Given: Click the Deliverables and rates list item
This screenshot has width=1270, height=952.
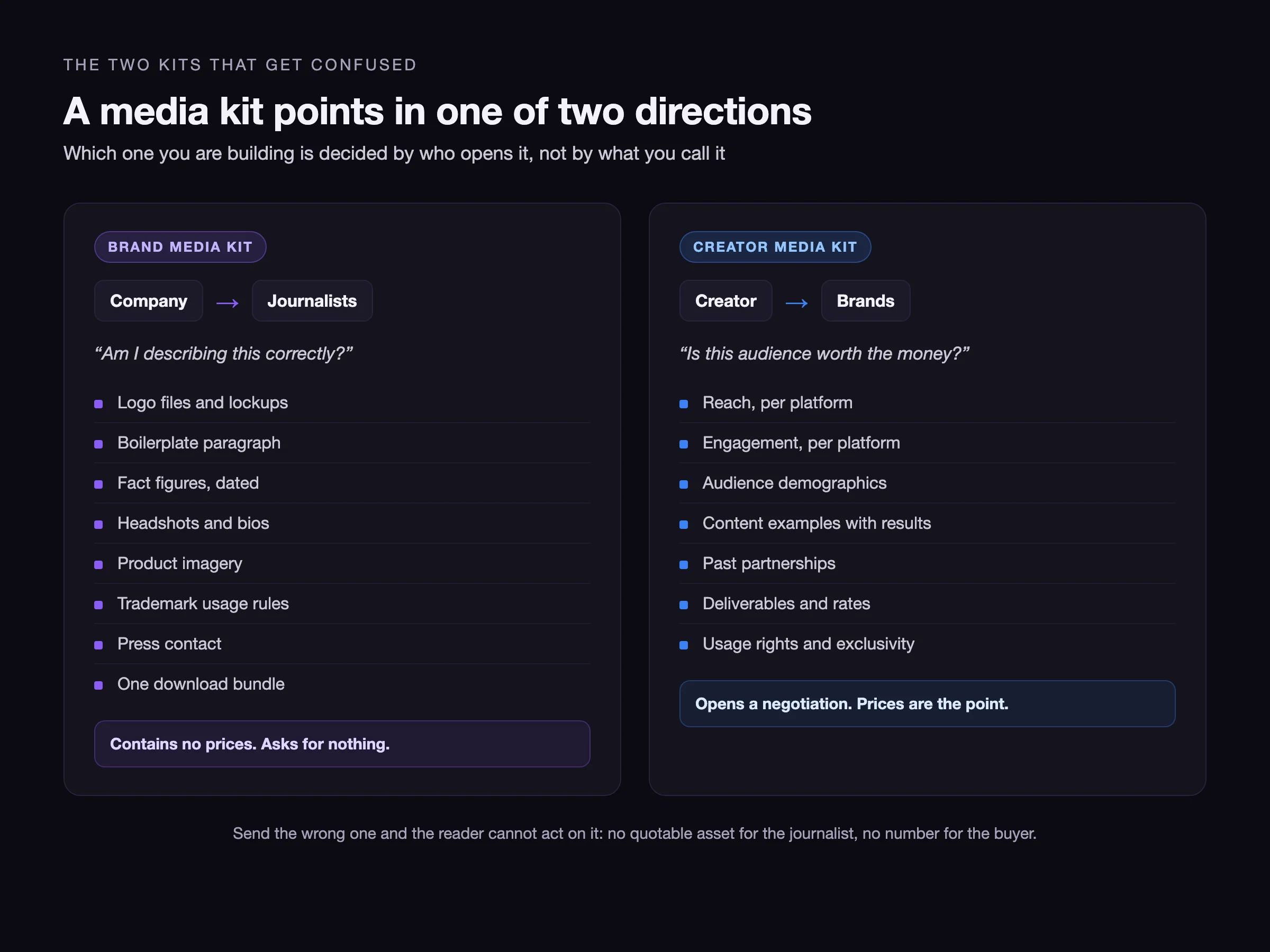Looking at the screenshot, I should [927, 603].
